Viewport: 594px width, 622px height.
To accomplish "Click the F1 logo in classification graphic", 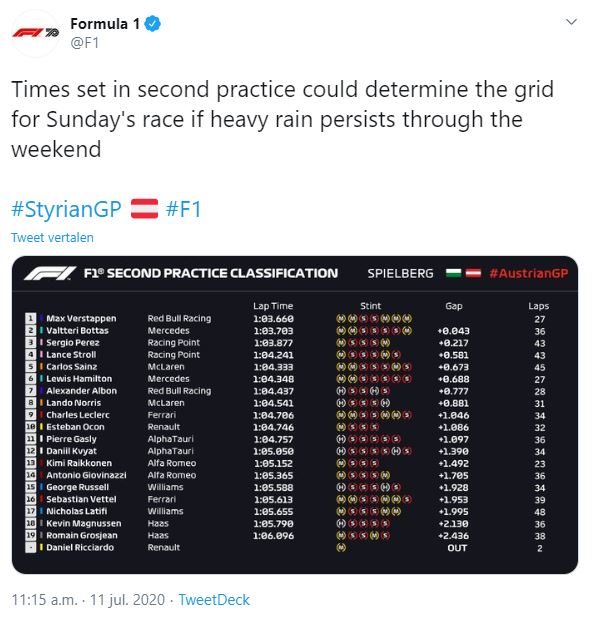I will click(x=50, y=274).
